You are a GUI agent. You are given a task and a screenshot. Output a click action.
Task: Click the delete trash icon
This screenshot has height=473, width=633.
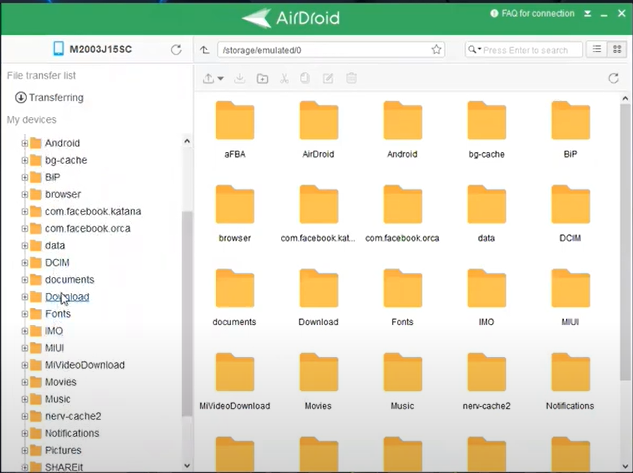[x=351, y=78]
